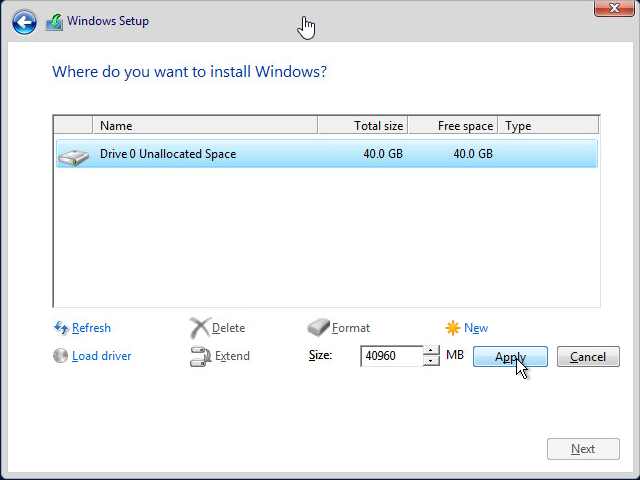Viewport: 640px width, 480px height.
Task: Click the Next button
Action: [x=583, y=449]
